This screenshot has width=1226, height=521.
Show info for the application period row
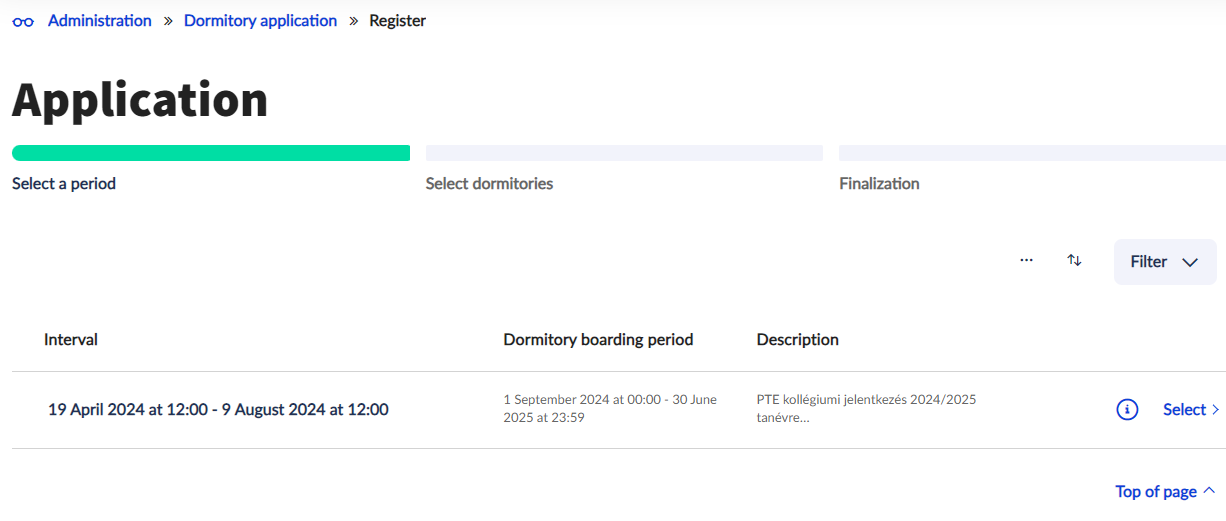point(1127,410)
